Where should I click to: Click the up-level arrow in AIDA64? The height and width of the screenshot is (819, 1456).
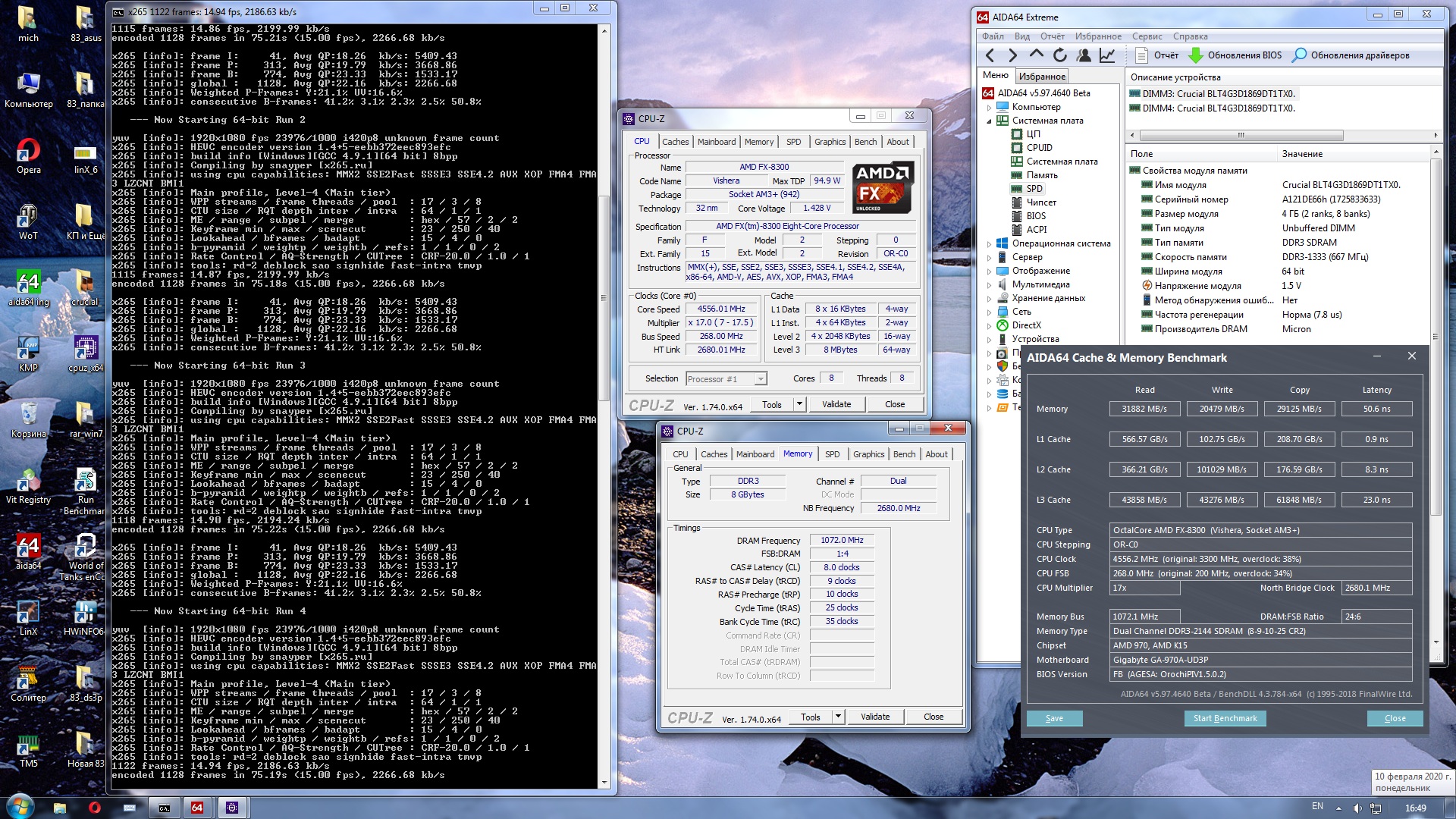(1036, 55)
